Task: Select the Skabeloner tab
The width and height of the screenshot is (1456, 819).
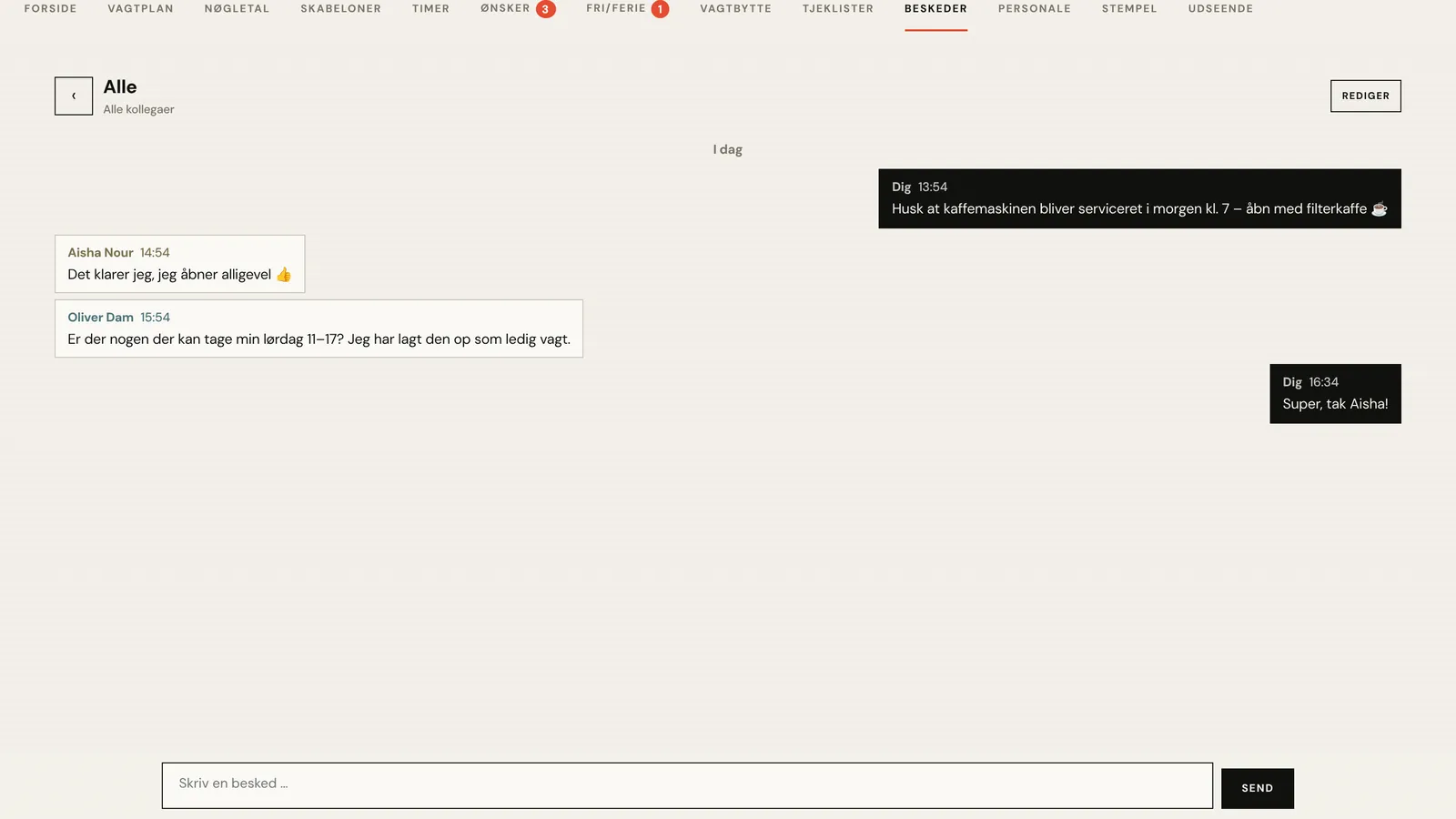Action: [x=341, y=9]
